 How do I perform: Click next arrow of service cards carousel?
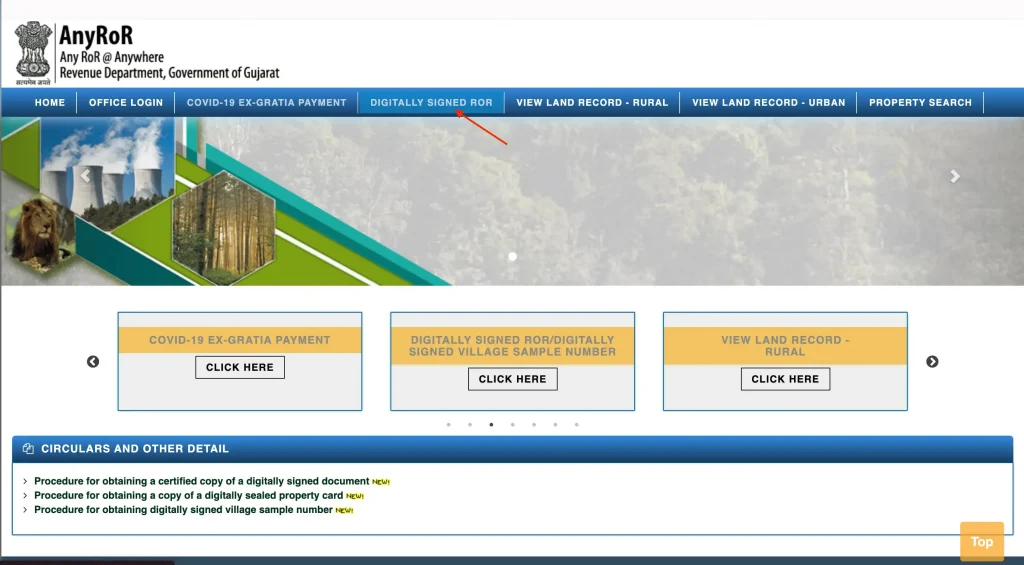[x=932, y=362]
